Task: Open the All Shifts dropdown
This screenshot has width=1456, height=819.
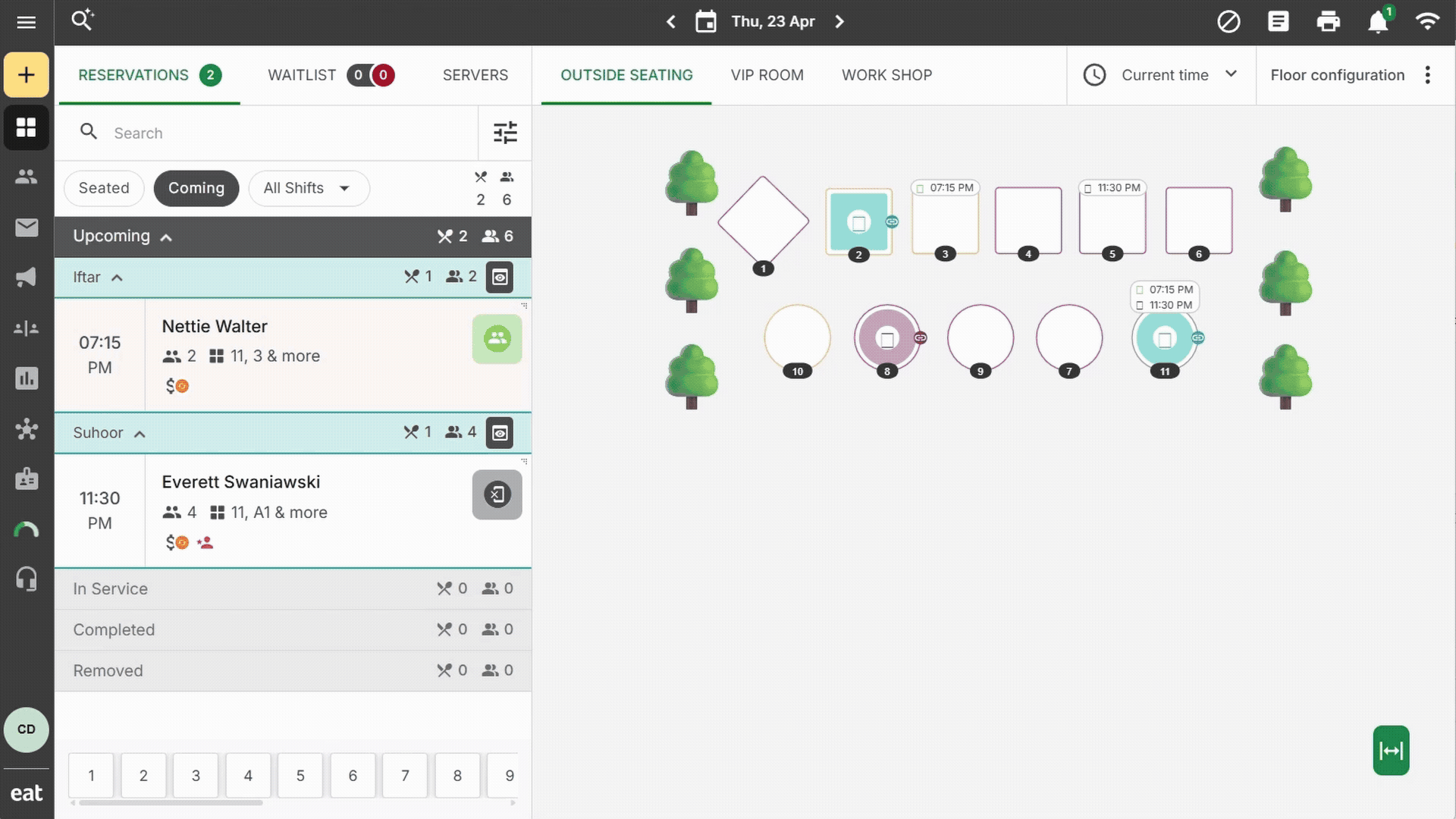Action: [309, 188]
